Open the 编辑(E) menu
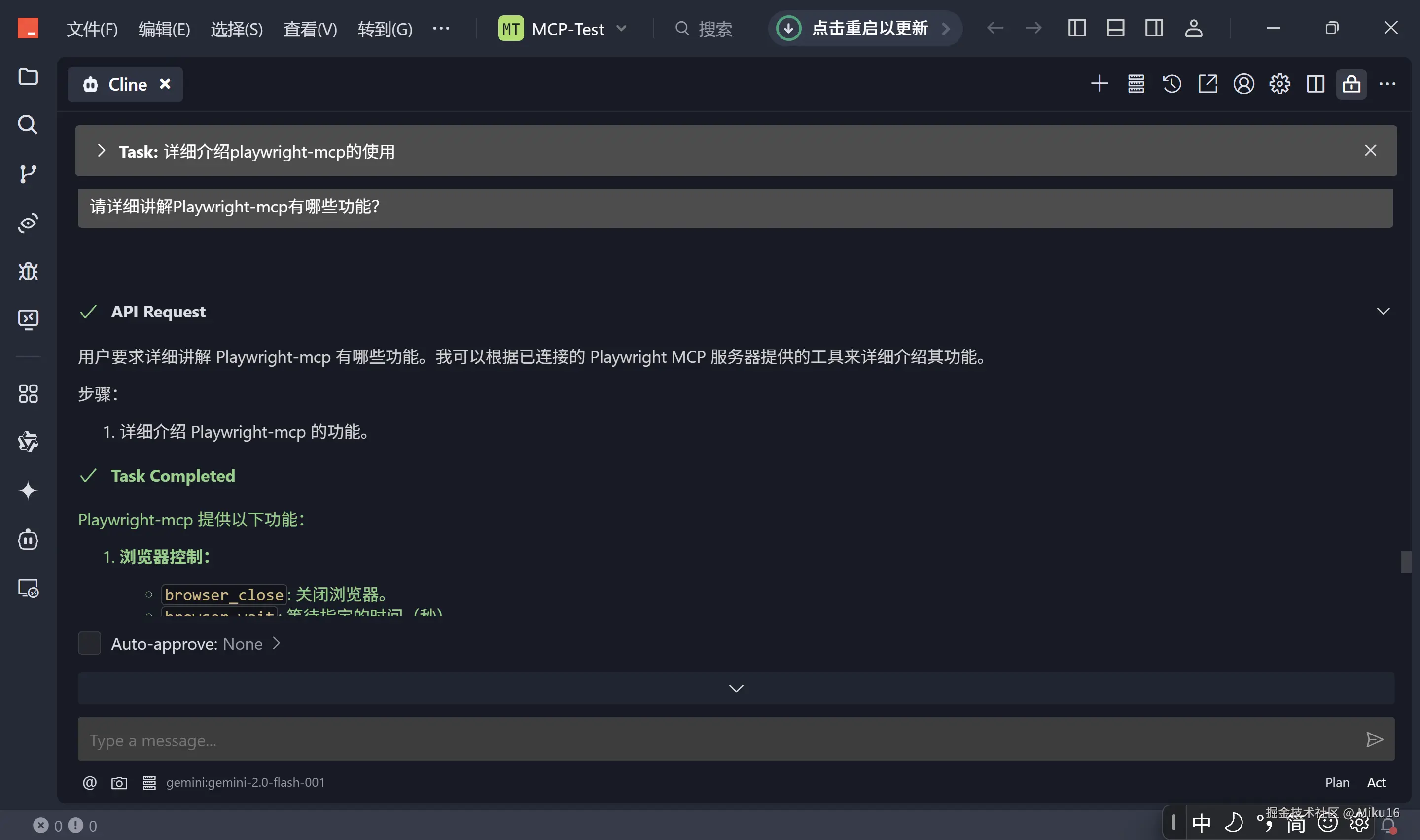 coord(164,29)
